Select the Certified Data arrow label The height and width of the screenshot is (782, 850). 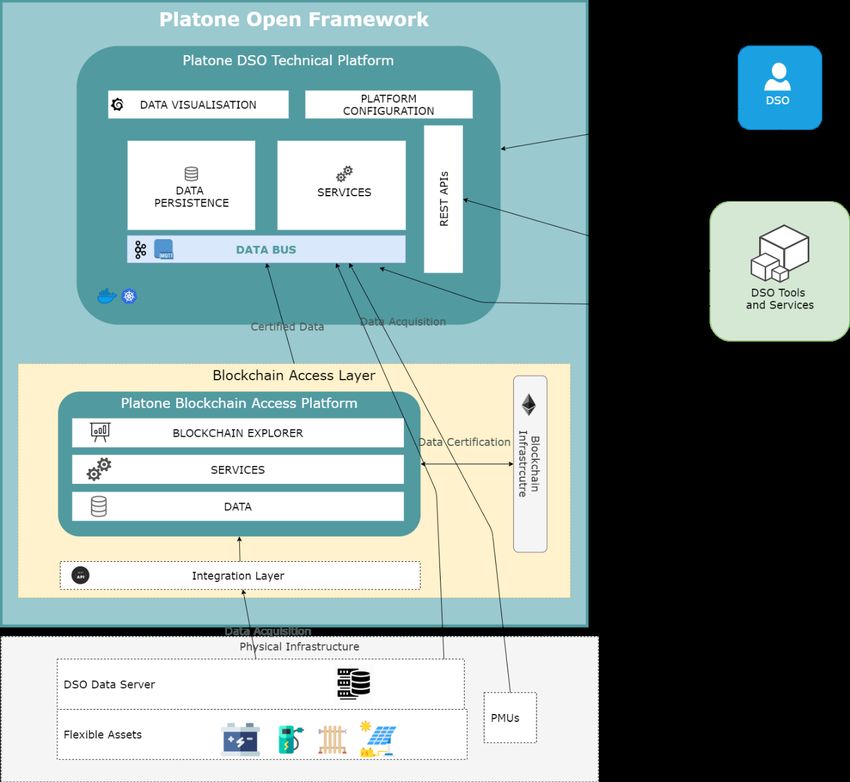(287, 327)
